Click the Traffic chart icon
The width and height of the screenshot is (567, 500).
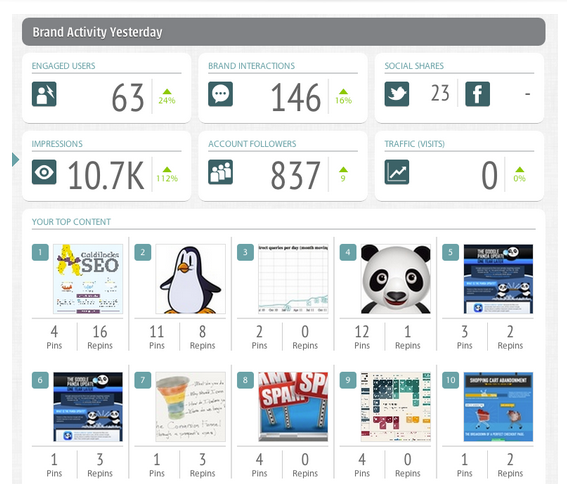tap(397, 172)
